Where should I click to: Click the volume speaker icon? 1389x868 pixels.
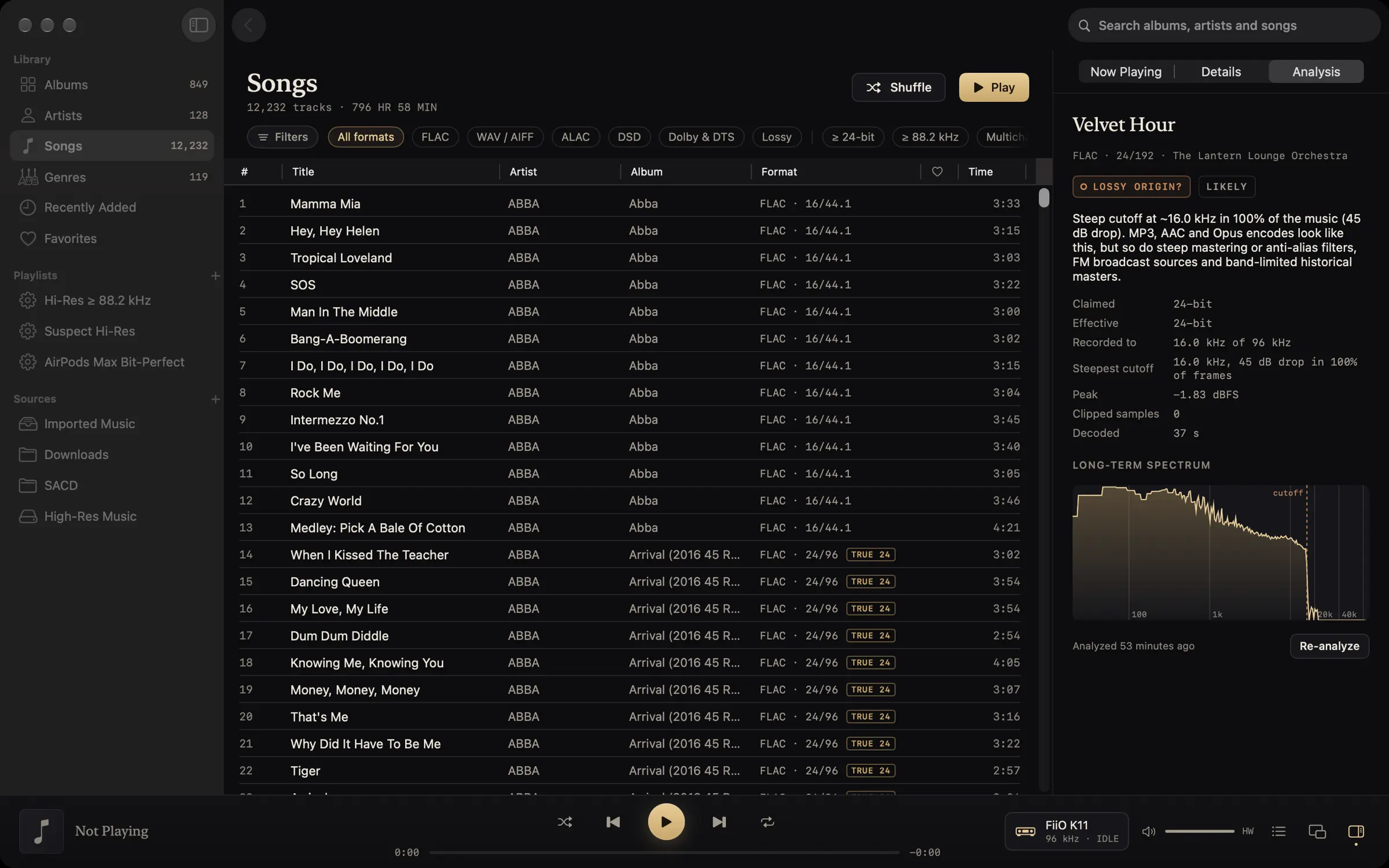pyautogui.click(x=1149, y=832)
